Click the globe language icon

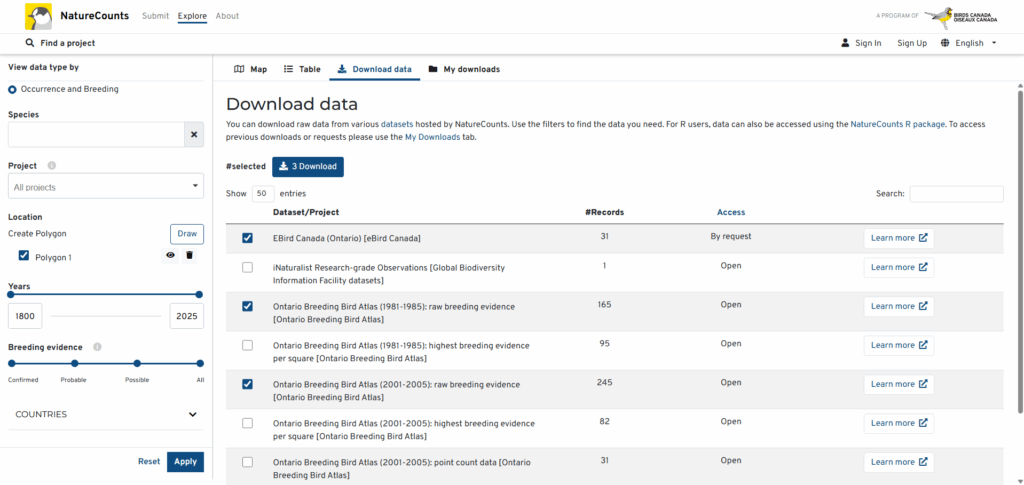coord(945,43)
